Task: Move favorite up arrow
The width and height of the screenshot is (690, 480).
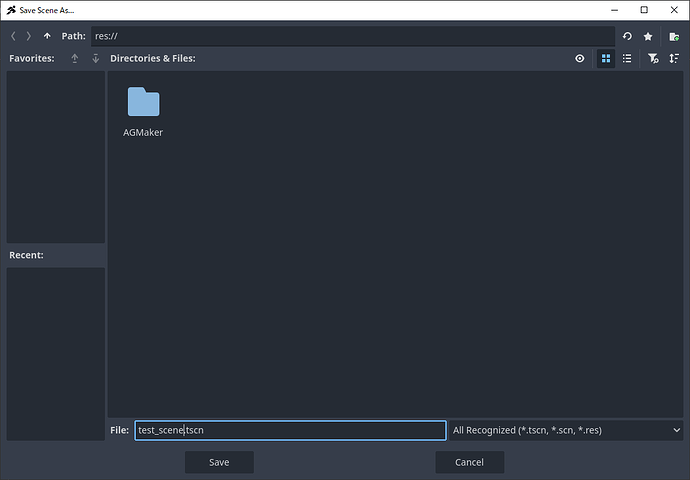Action: pos(74,59)
